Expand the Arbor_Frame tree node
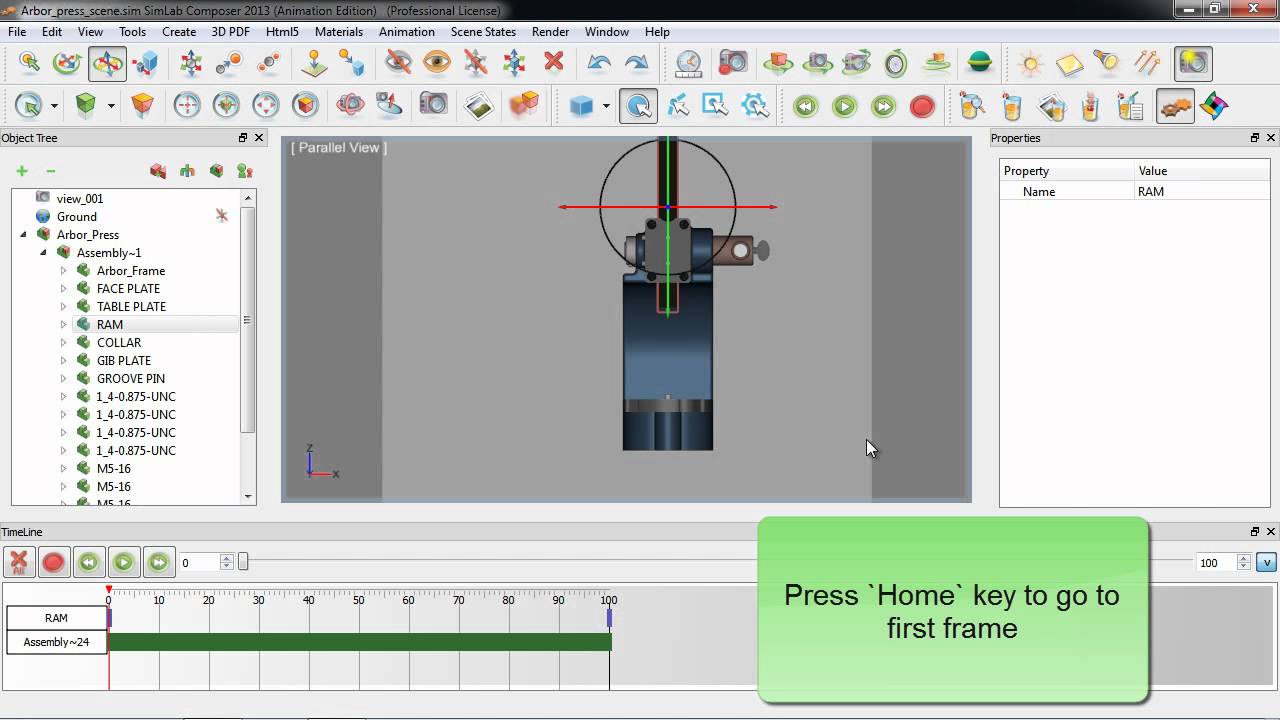This screenshot has width=1280, height=720. point(63,270)
